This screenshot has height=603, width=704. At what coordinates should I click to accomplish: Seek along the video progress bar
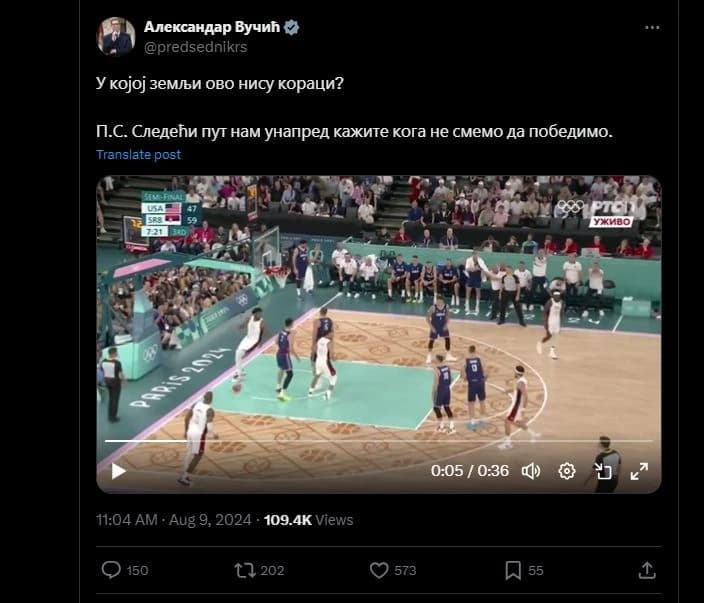coord(378,441)
